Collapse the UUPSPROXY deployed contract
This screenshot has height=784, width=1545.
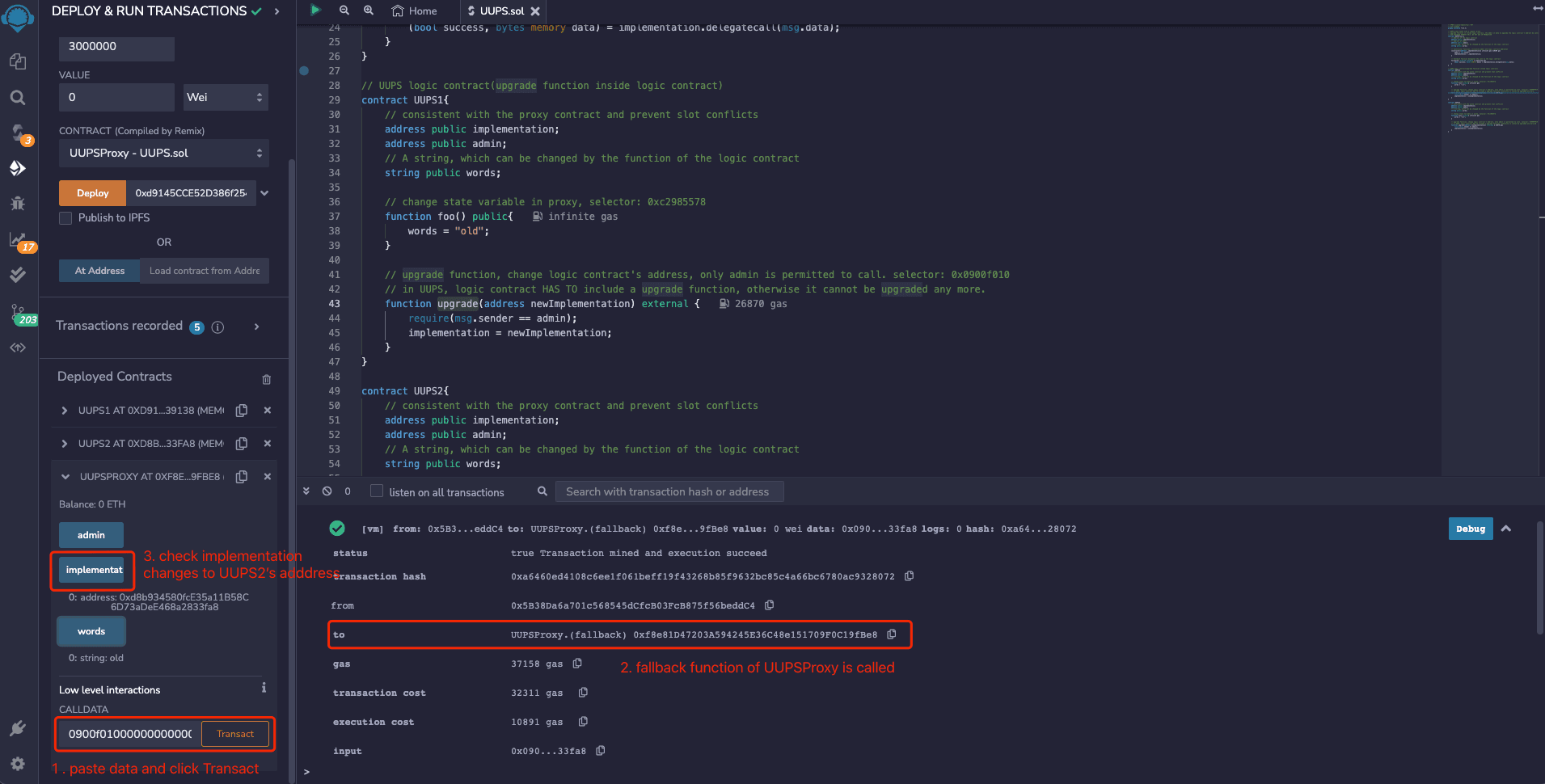(x=65, y=477)
